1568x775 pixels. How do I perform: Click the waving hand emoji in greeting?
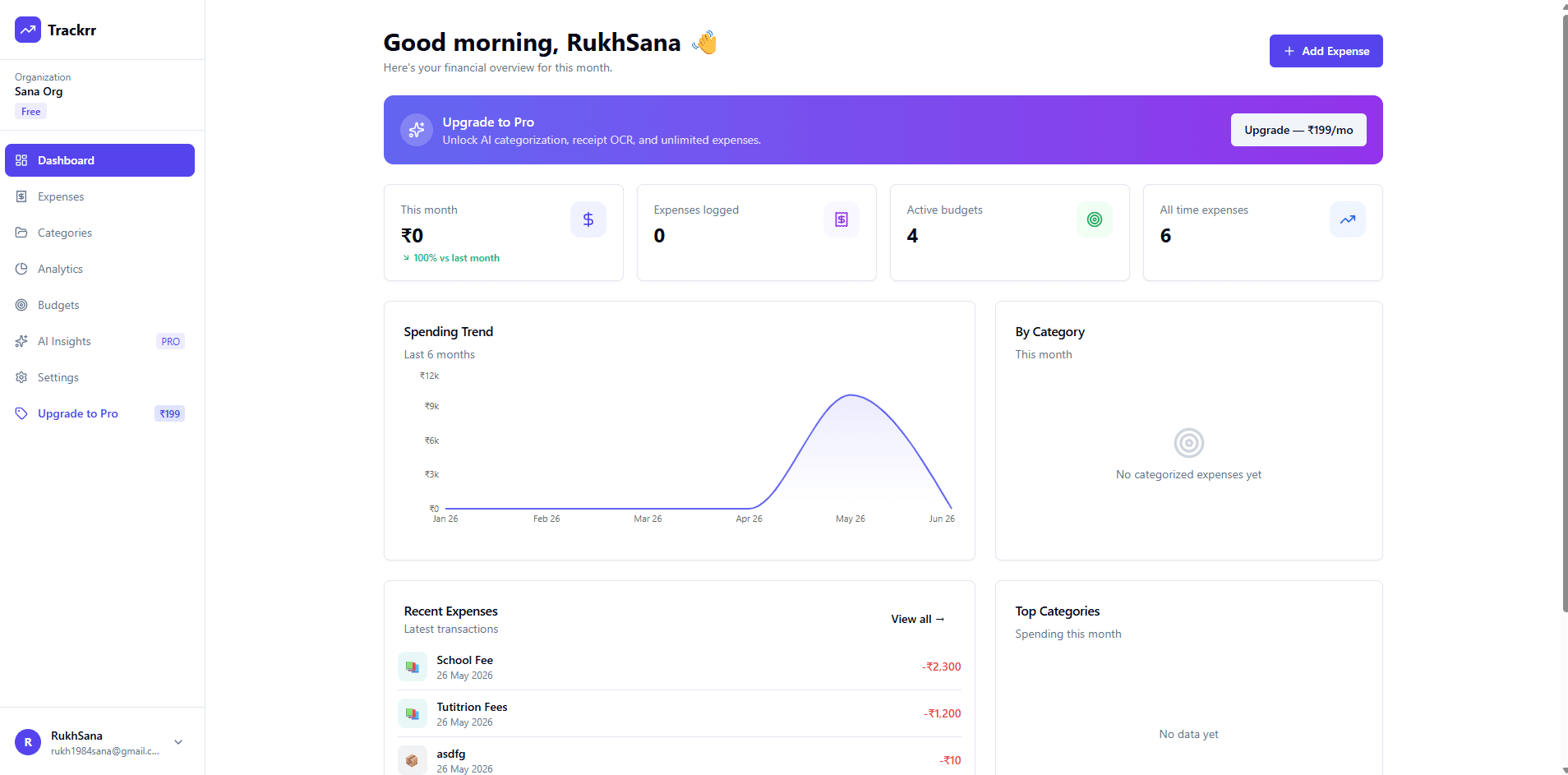click(x=705, y=42)
